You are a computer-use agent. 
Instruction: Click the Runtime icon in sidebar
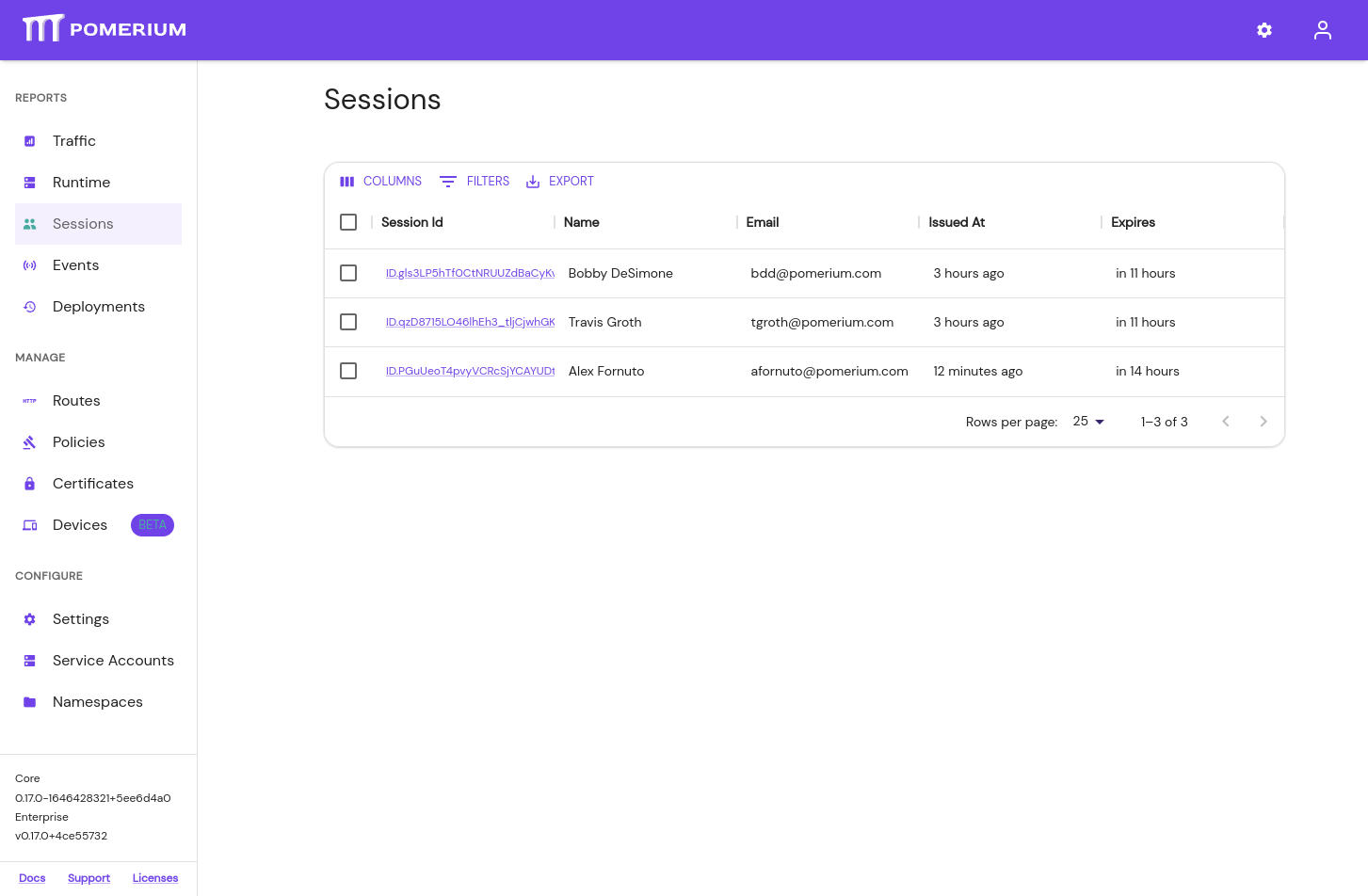coord(30,183)
